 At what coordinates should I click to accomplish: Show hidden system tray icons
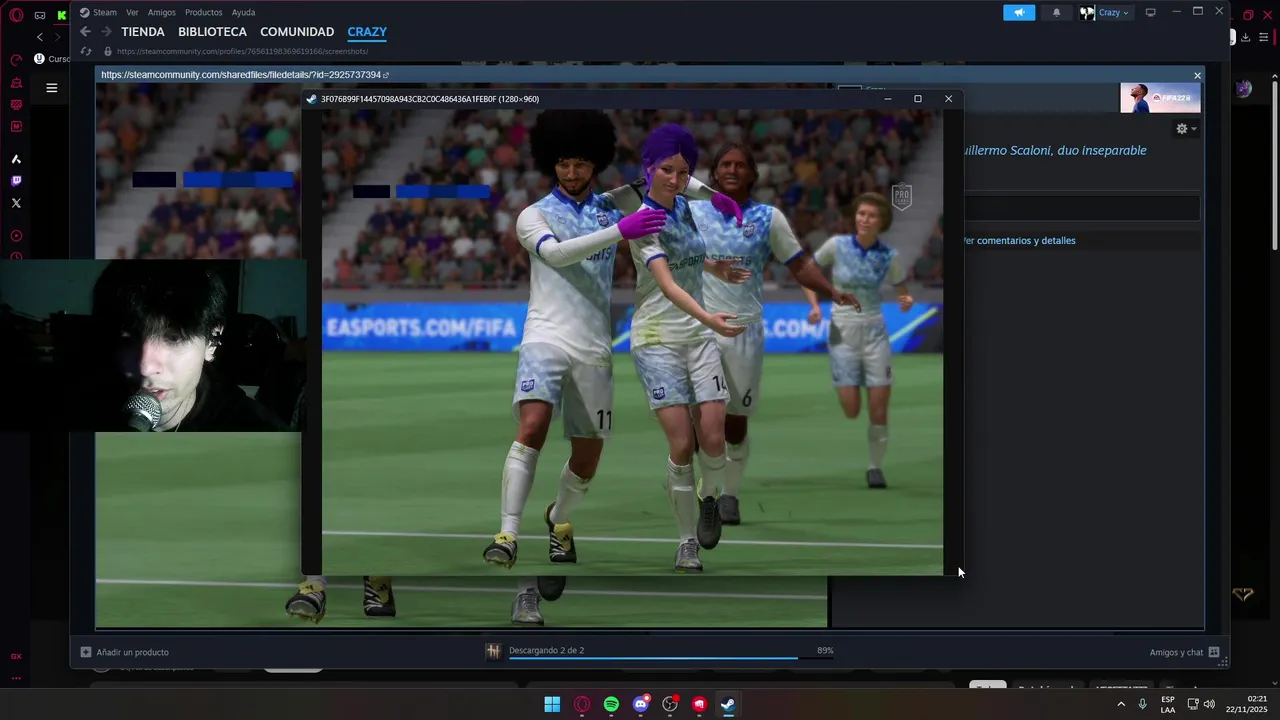(x=1120, y=704)
